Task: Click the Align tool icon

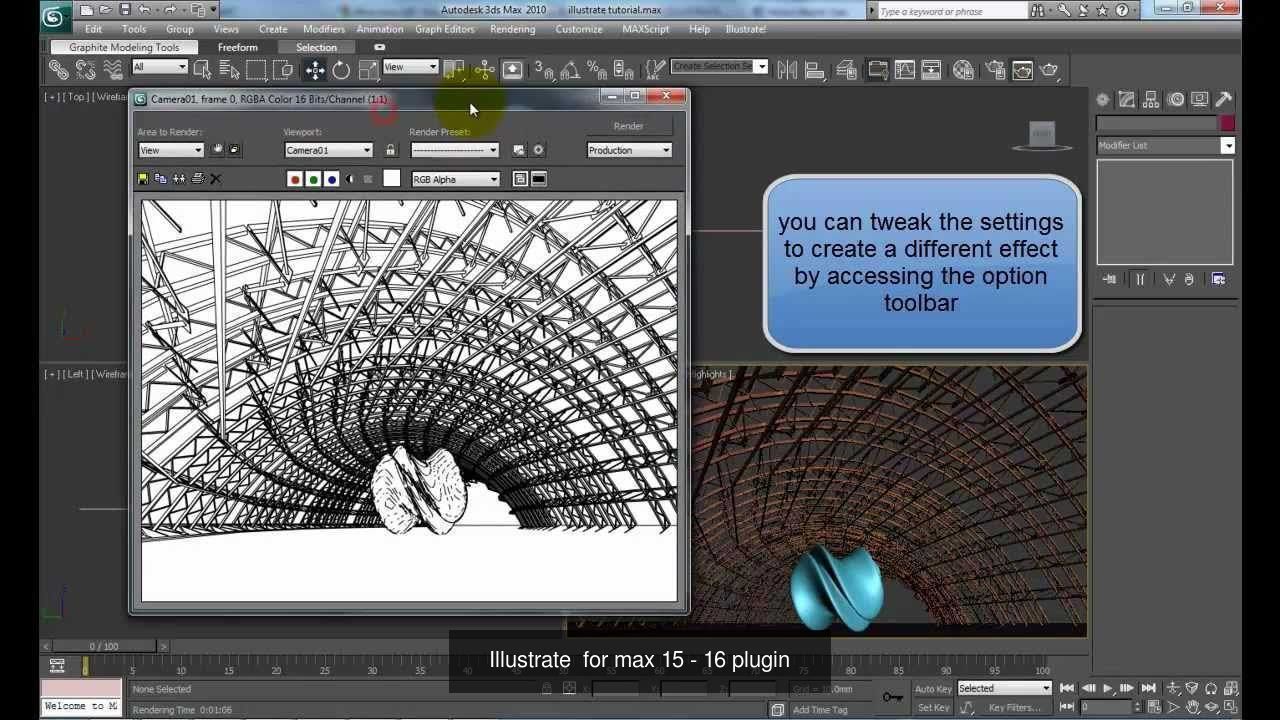Action: (x=814, y=69)
